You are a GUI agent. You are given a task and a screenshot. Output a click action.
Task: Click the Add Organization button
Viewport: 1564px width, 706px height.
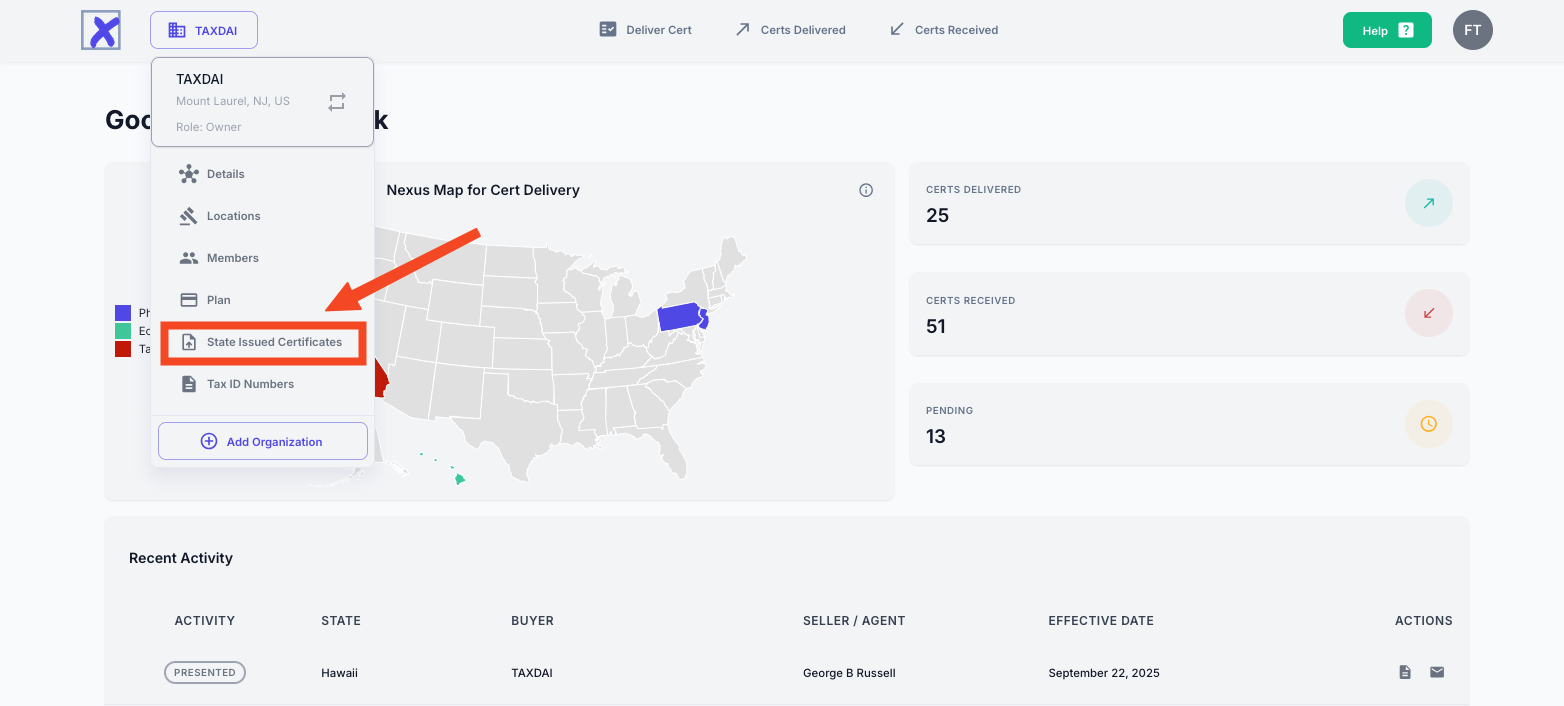click(263, 441)
